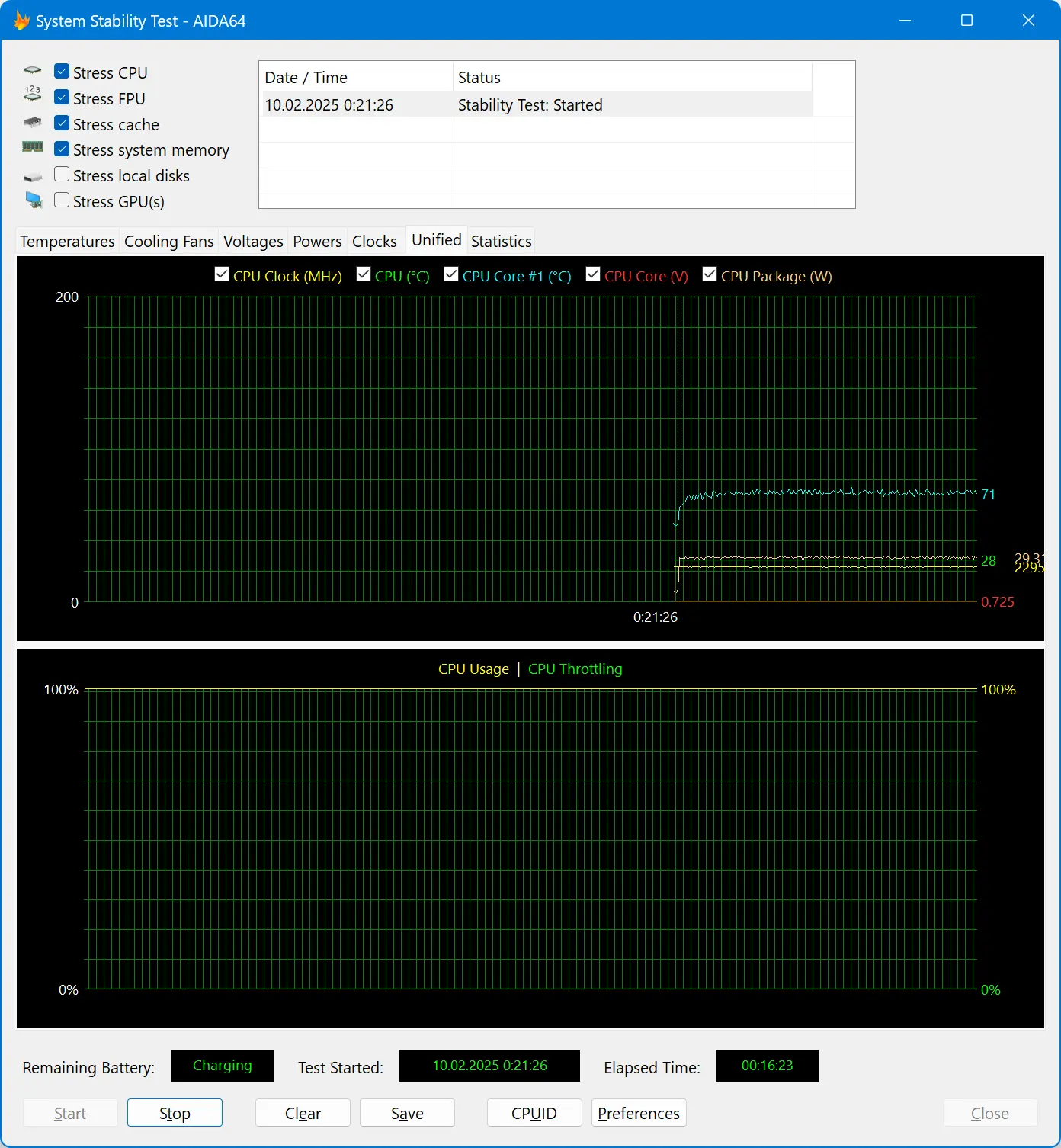Toggle the Stress cache checkbox

[62, 123]
